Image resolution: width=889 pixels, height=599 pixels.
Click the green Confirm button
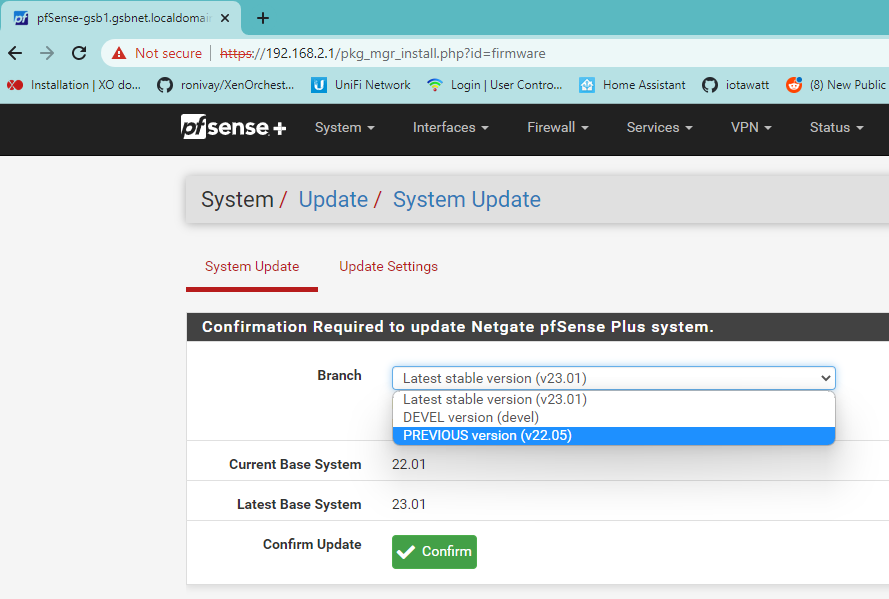tap(434, 551)
